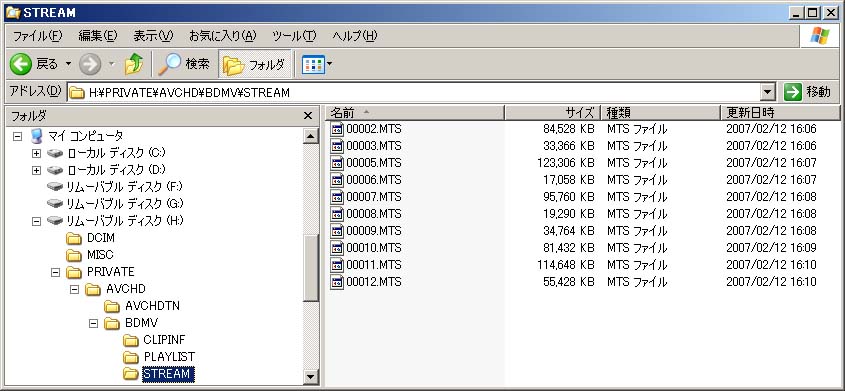Viewport: 845px width, 391px height.
Task: Select 00009.MTS file icon
Action: tap(337, 231)
